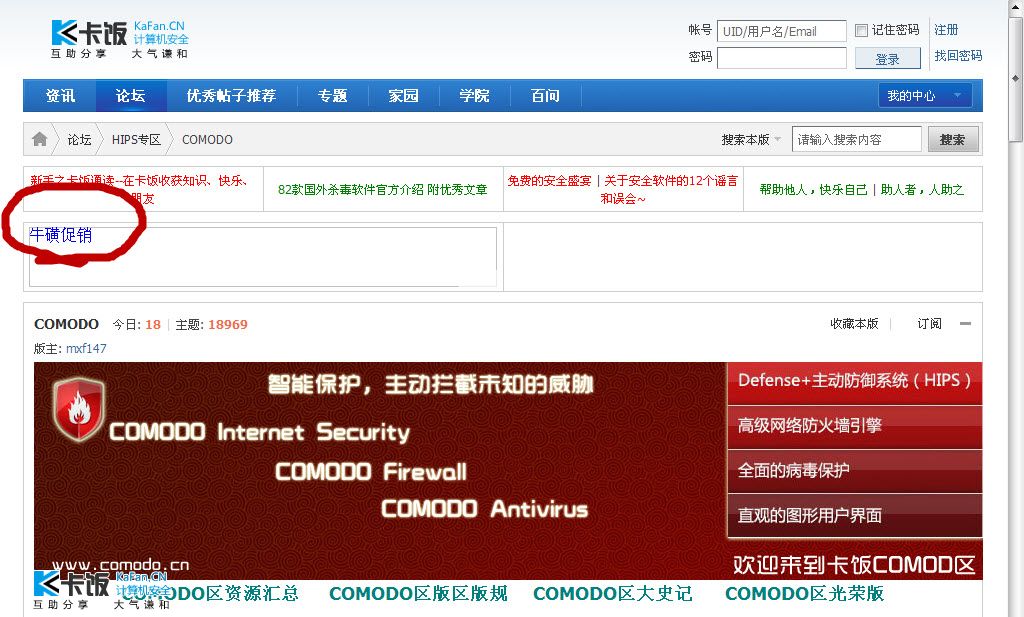Click the 搜索 search button
The width and height of the screenshot is (1024, 617).
click(x=953, y=140)
